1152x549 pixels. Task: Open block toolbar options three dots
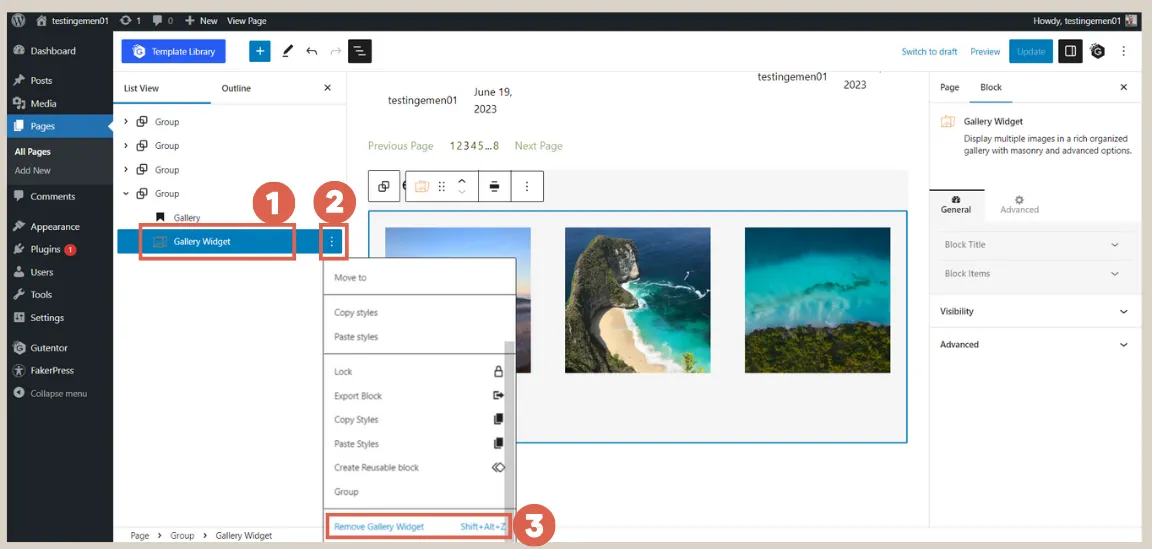(527, 187)
